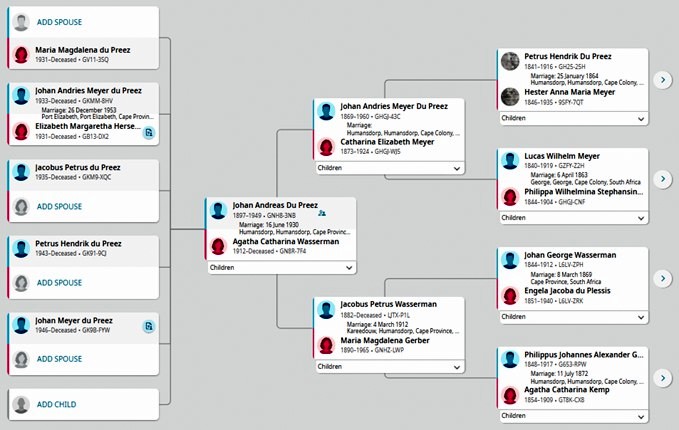Viewport: 679px width, 430px height.
Task: Expand Children dropdown under Maria Magdalena Gerber
Action: pos(389,367)
